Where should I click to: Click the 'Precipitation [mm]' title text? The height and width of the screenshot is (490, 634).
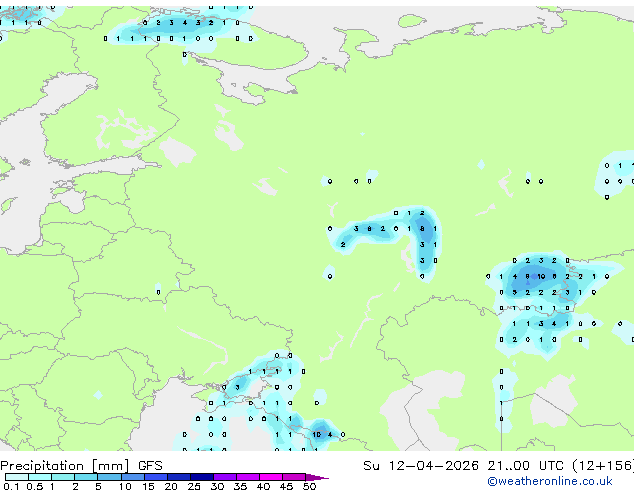[65, 466]
